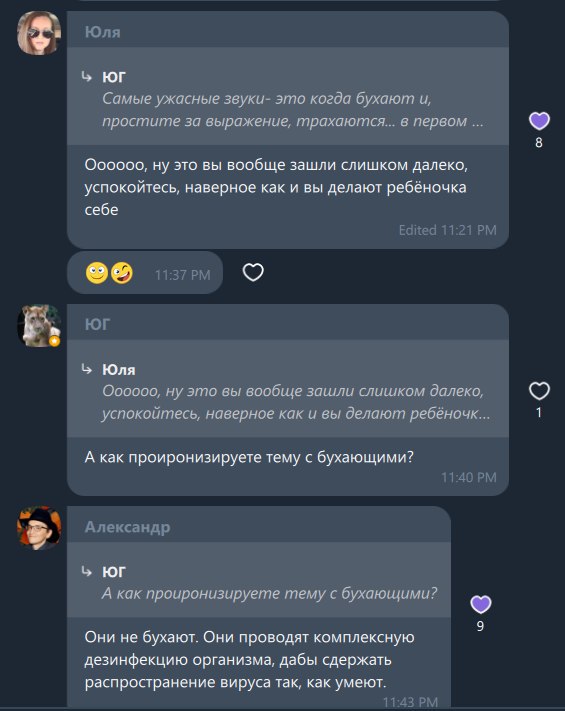This screenshot has height=711, width=565.
Task: Click reply arrow icon in Александр's message
Action: (x=87, y=571)
